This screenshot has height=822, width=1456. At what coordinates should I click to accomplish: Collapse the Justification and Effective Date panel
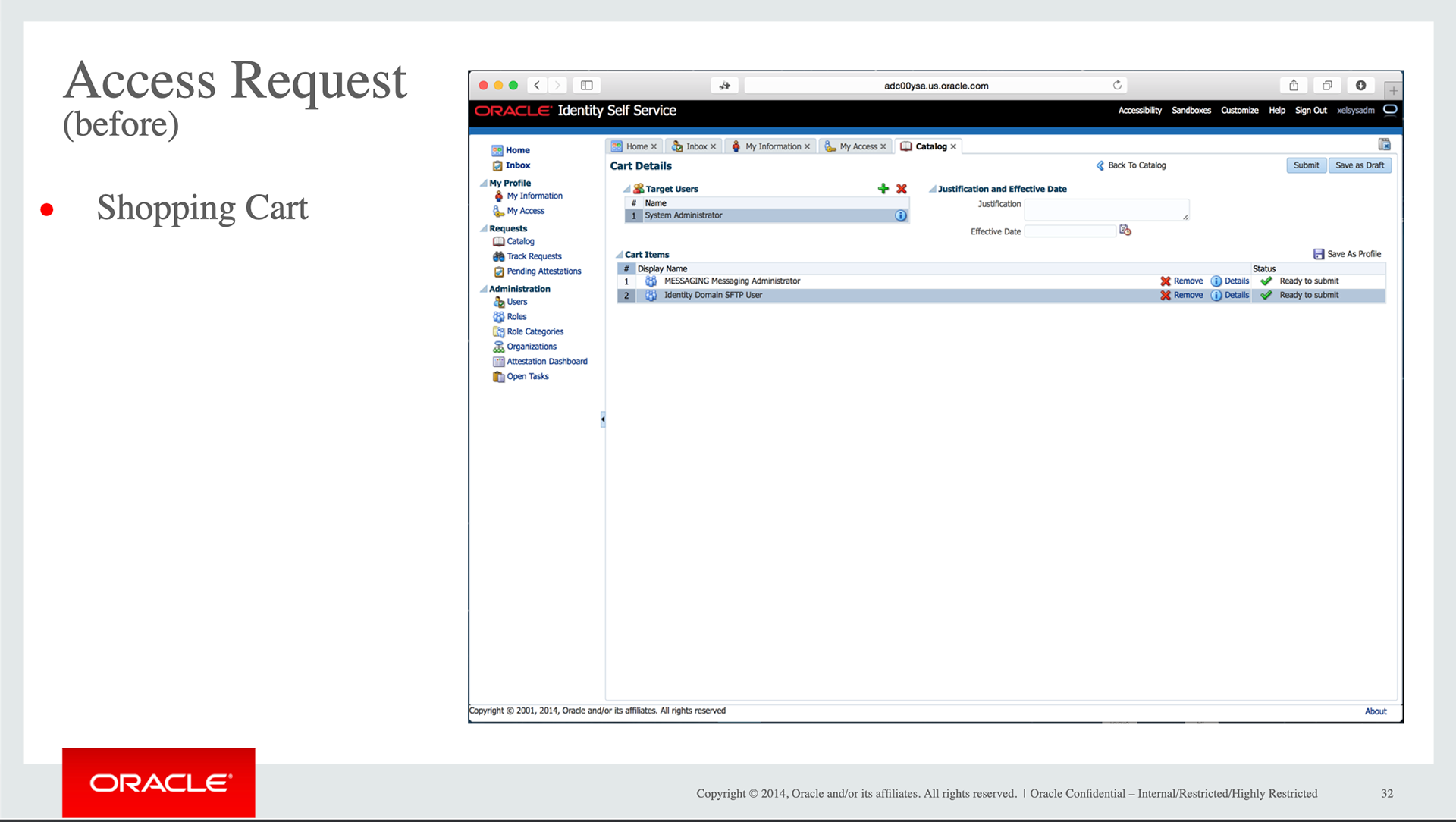coord(933,189)
